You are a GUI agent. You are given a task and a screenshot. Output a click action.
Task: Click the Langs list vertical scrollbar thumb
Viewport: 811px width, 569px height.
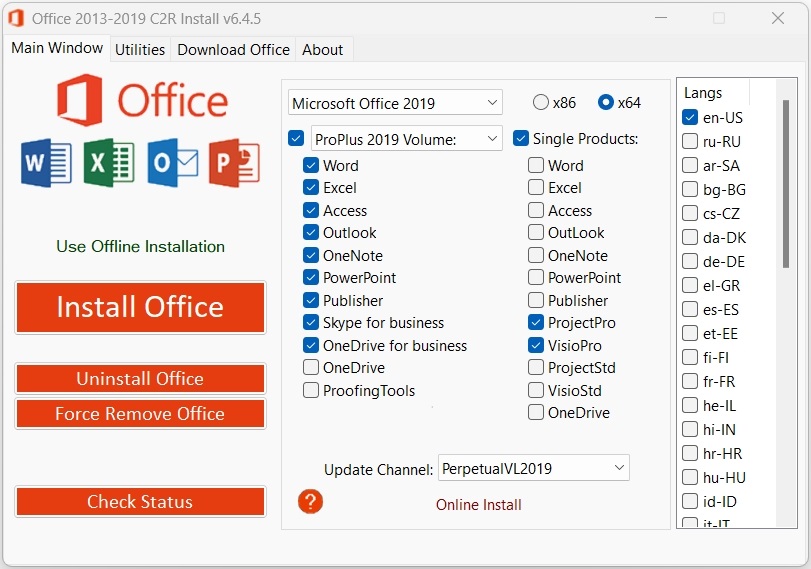(786, 184)
